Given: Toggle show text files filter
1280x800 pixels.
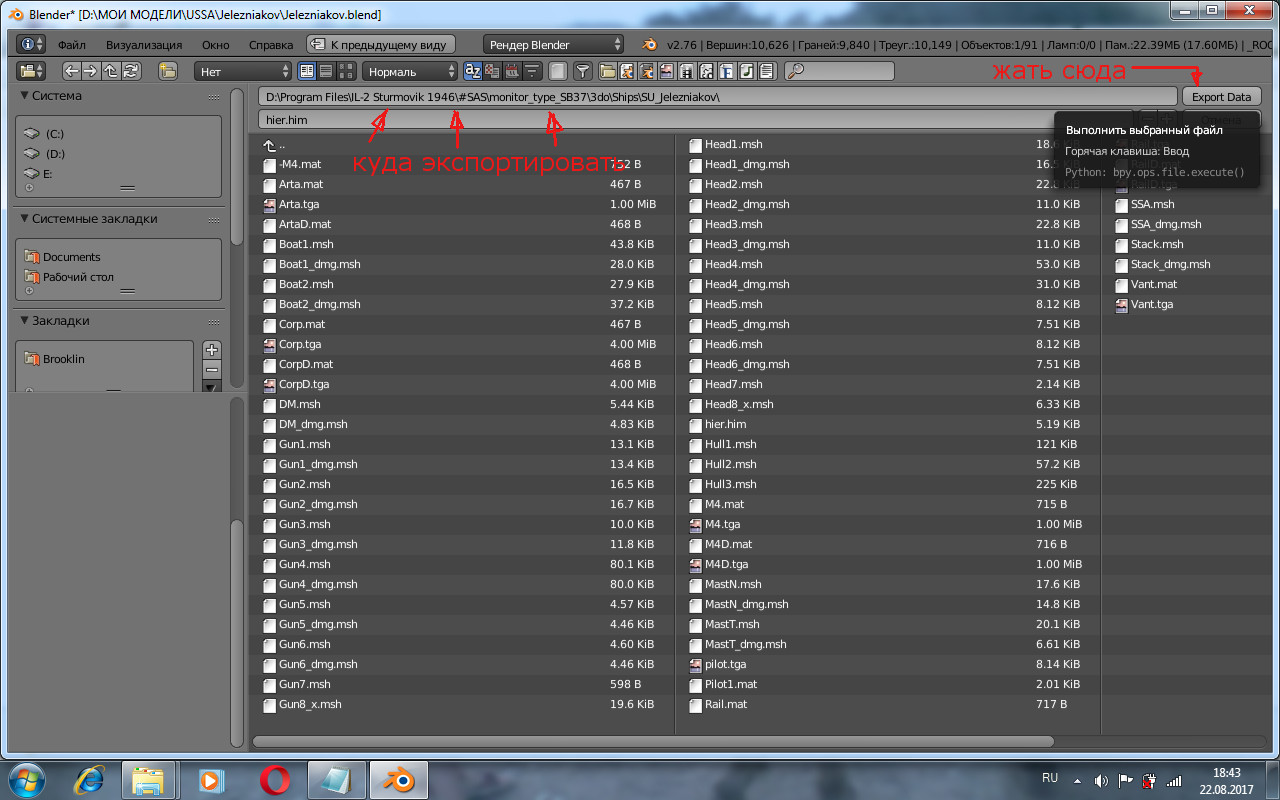Looking at the screenshot, I should (x=766, y=71).
